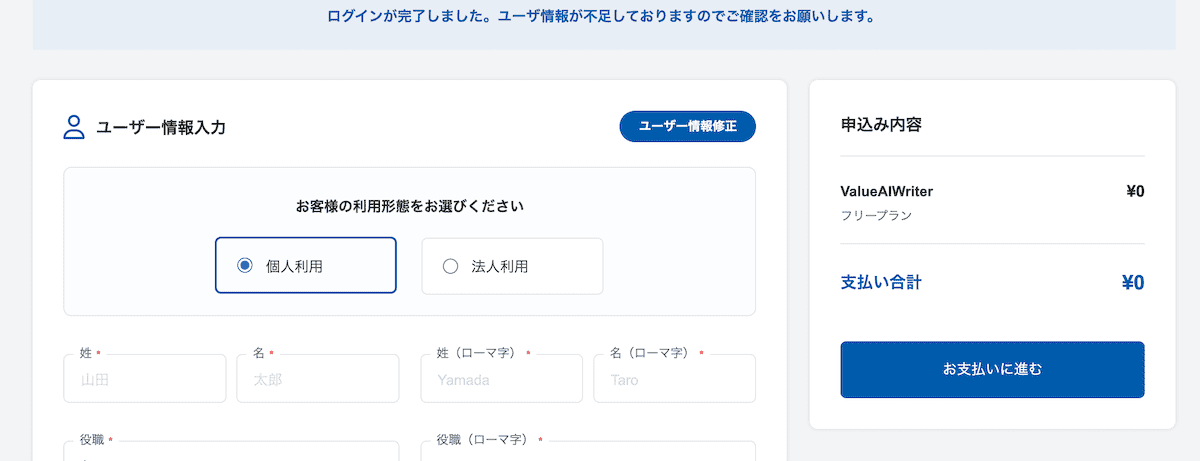Click the user profile icon beside ユーザー情報入力

point(74,127)
